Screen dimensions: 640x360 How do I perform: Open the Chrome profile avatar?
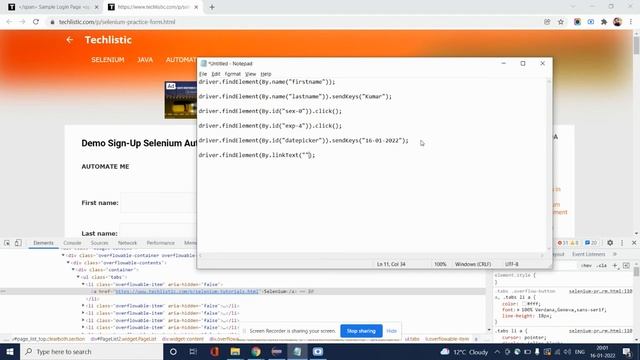pos(618,22)
